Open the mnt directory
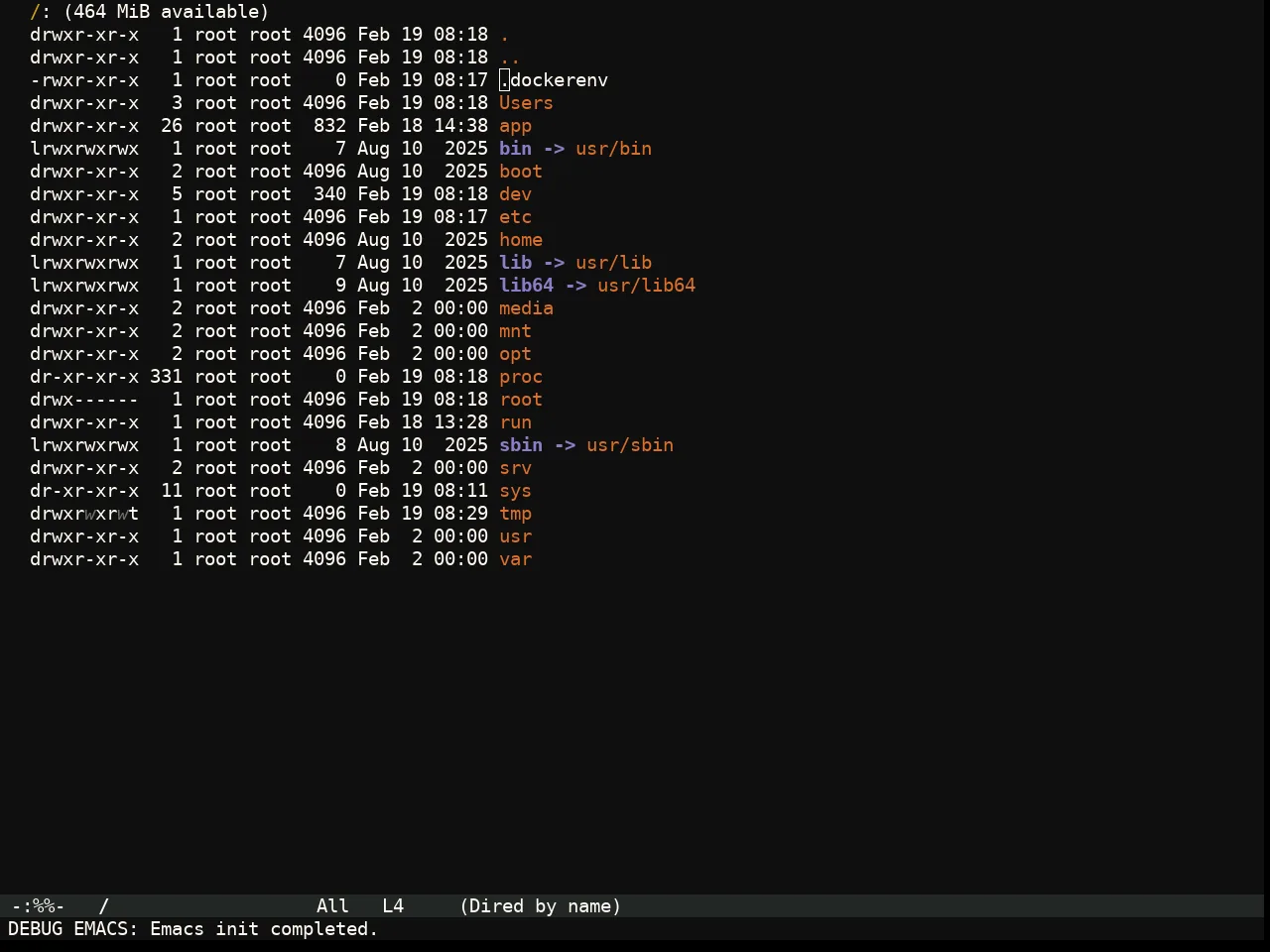Screen dimensions: 1270x952 click(x=515, y=331)
